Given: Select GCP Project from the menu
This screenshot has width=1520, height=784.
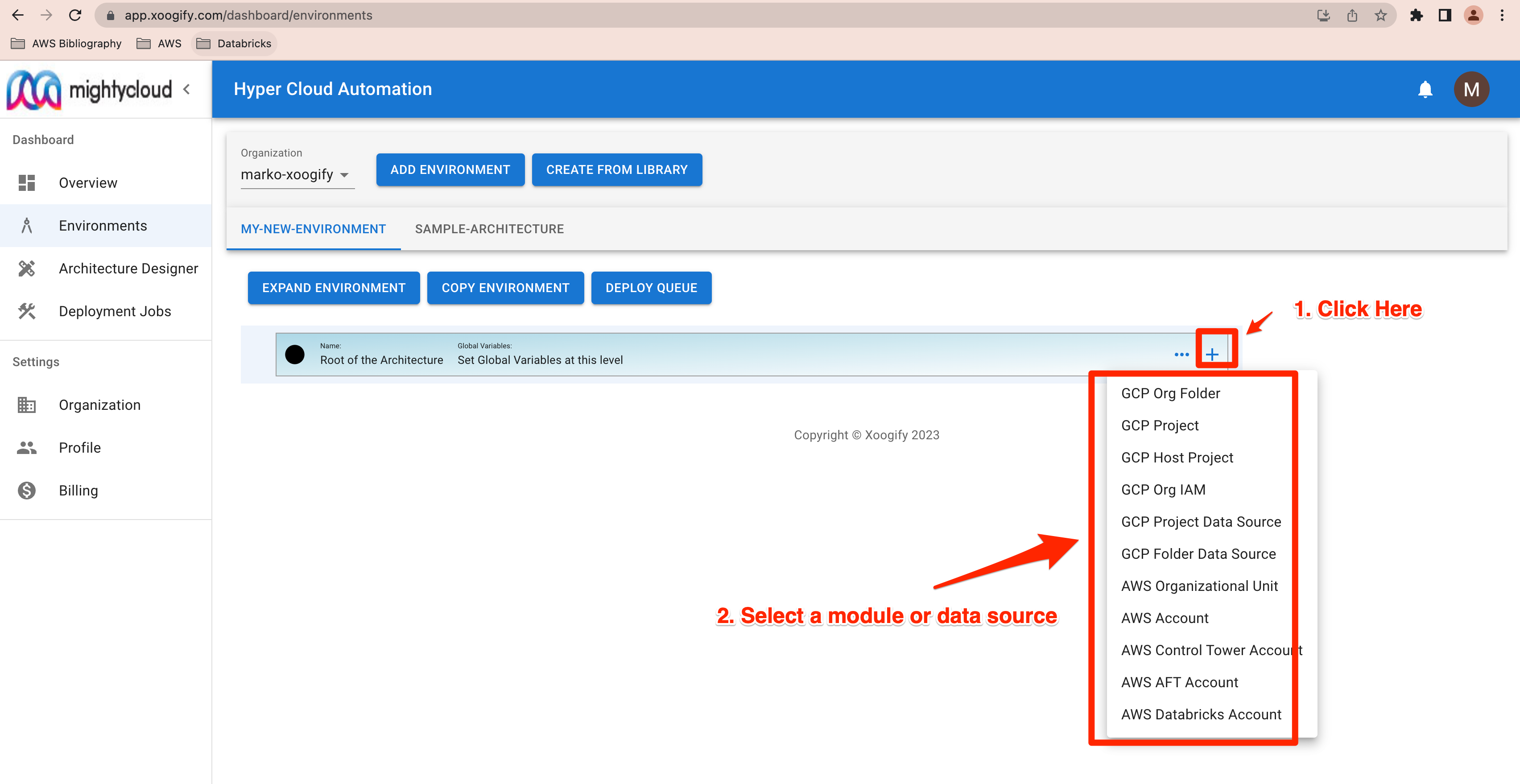Looking at the screenshot, I should click(1160, 425).
